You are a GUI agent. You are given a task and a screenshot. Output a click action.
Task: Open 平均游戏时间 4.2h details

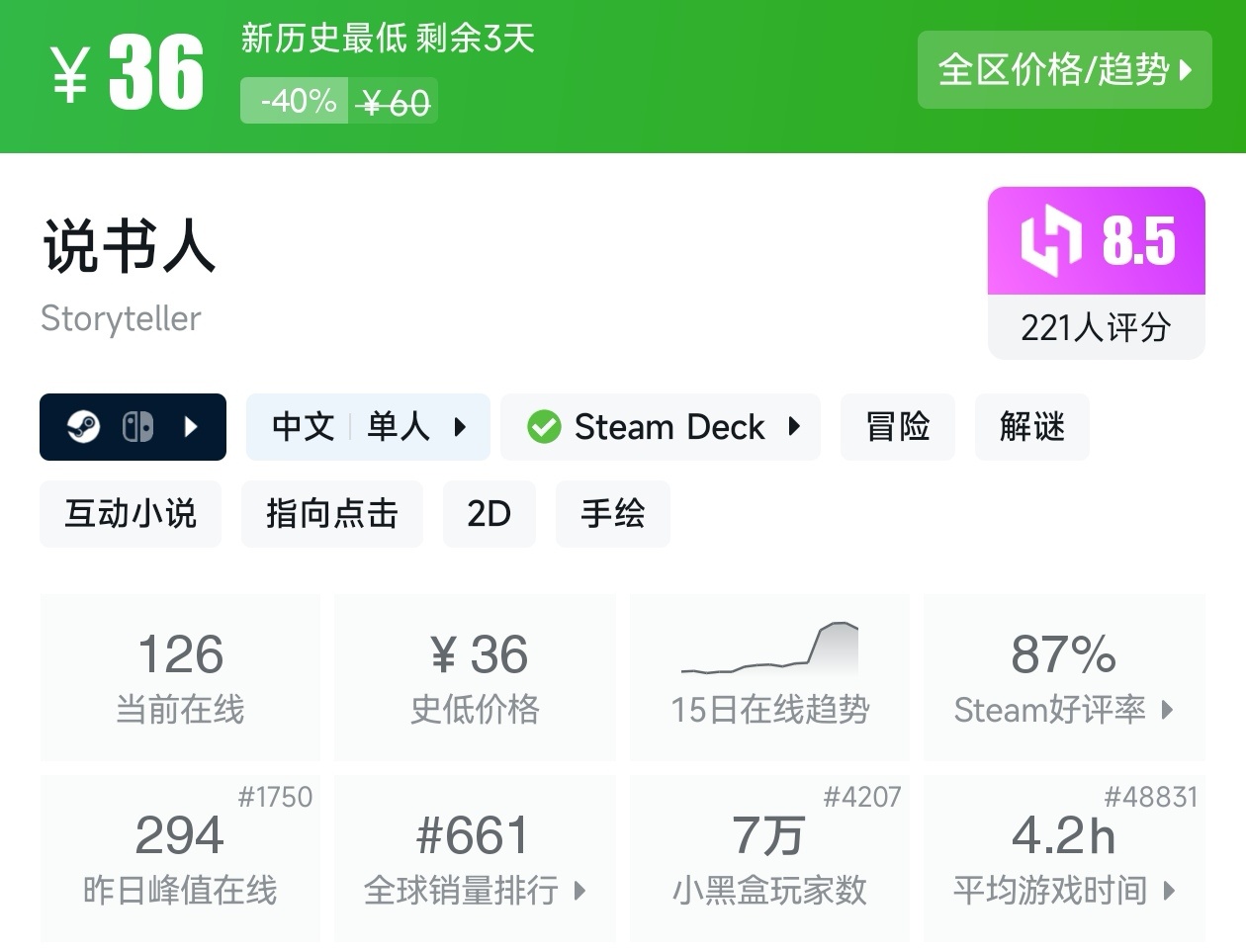coord(1064,858)
